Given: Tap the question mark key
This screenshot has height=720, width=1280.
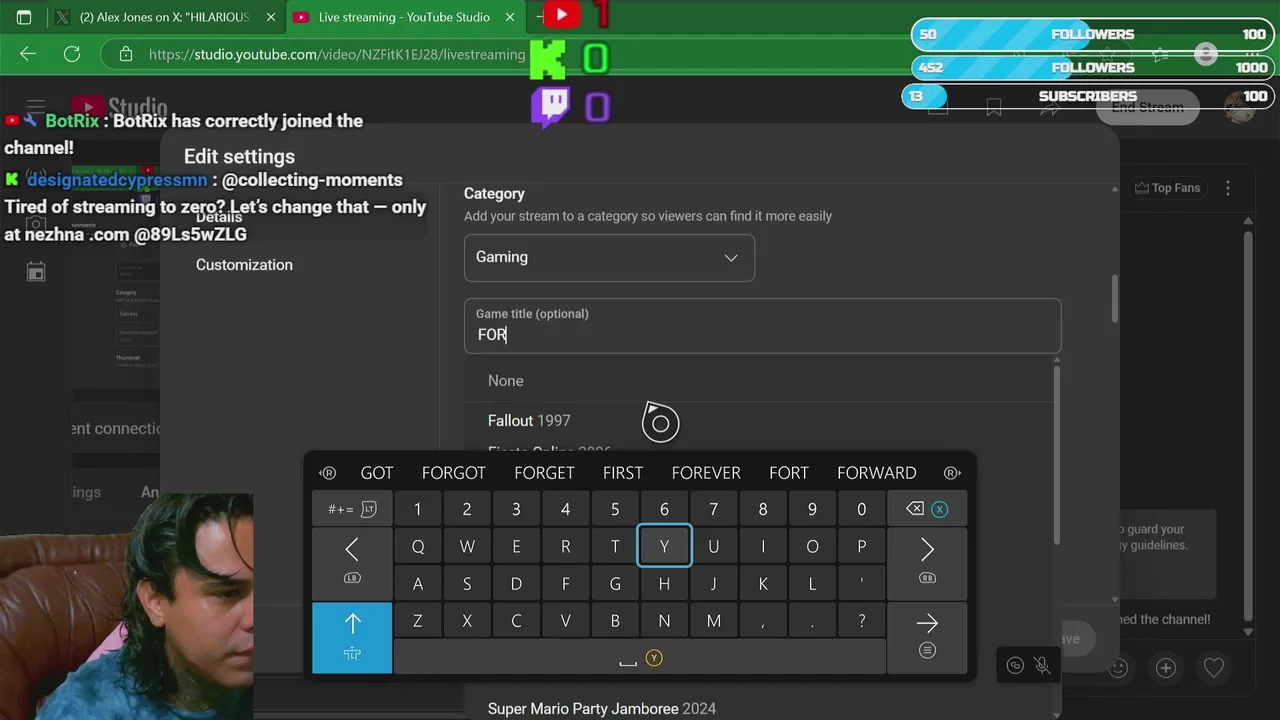Looking at the screenshot, I should 861,621.
